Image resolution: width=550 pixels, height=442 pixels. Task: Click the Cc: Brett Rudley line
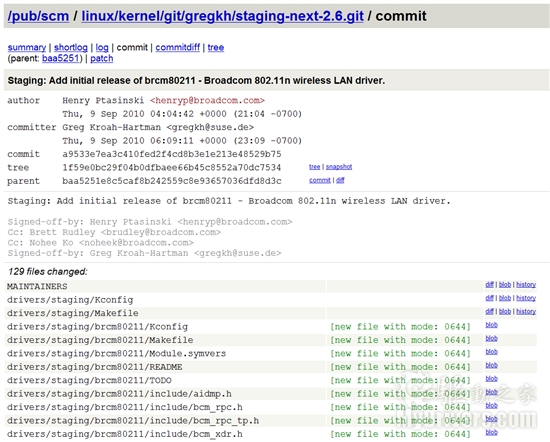click(114, 232)
